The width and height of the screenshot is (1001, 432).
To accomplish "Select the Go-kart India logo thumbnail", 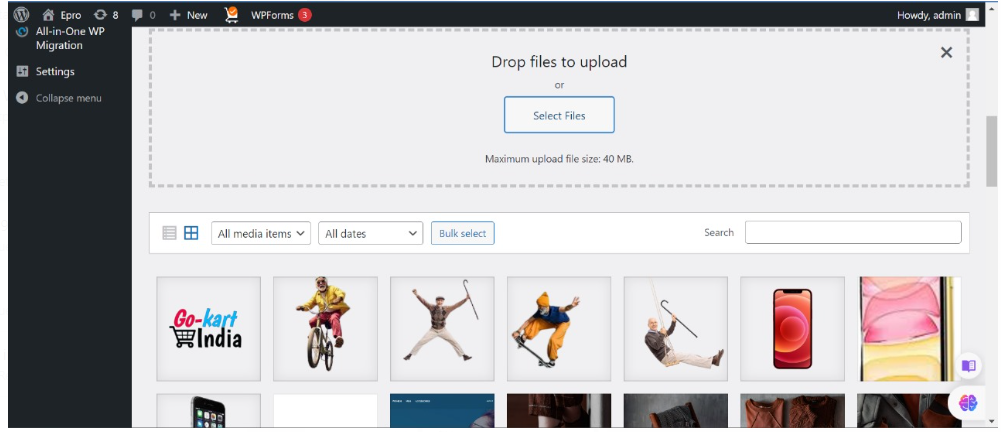I will click(x=209, y=329).
